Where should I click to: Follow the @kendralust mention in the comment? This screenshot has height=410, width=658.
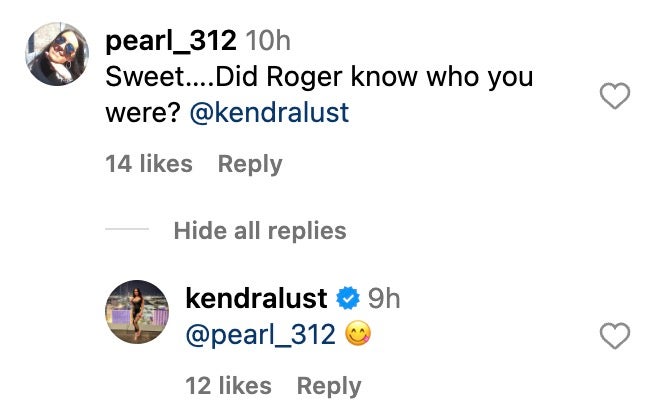pyautogui.click(x=269, y=112)
